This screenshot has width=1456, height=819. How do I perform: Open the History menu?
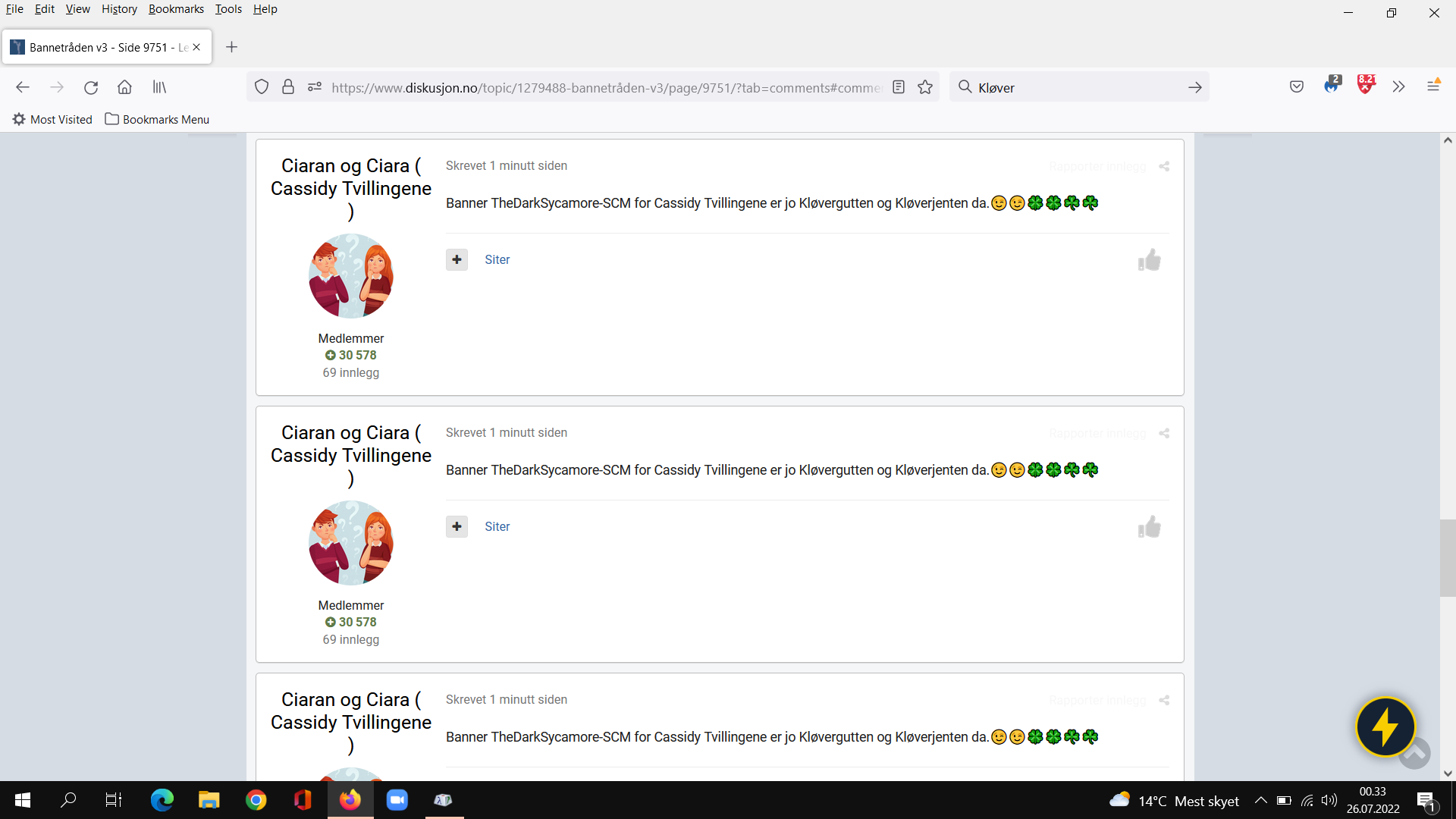pos(119,9)
